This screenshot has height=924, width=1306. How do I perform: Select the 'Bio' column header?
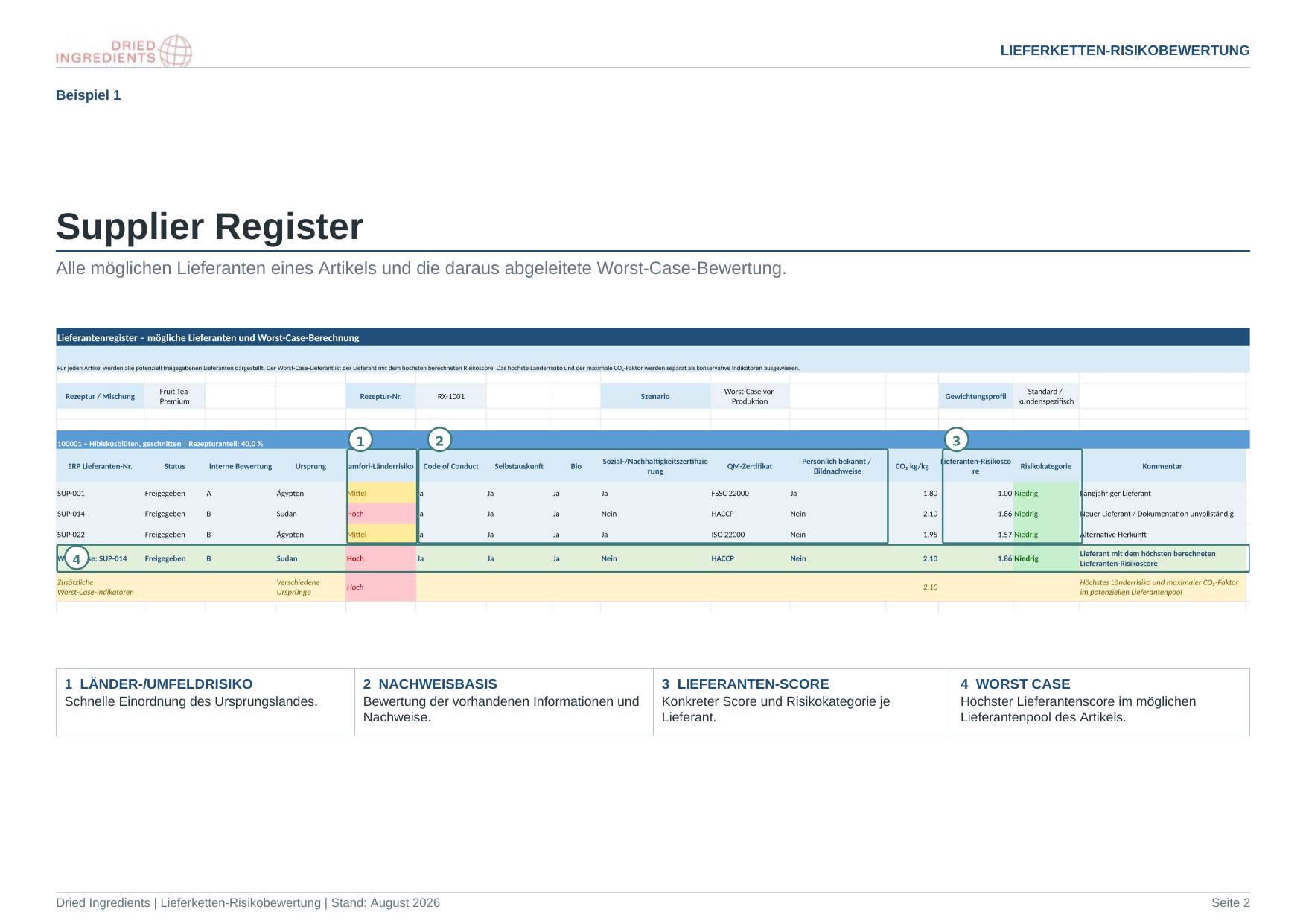(x=576, y=466)
